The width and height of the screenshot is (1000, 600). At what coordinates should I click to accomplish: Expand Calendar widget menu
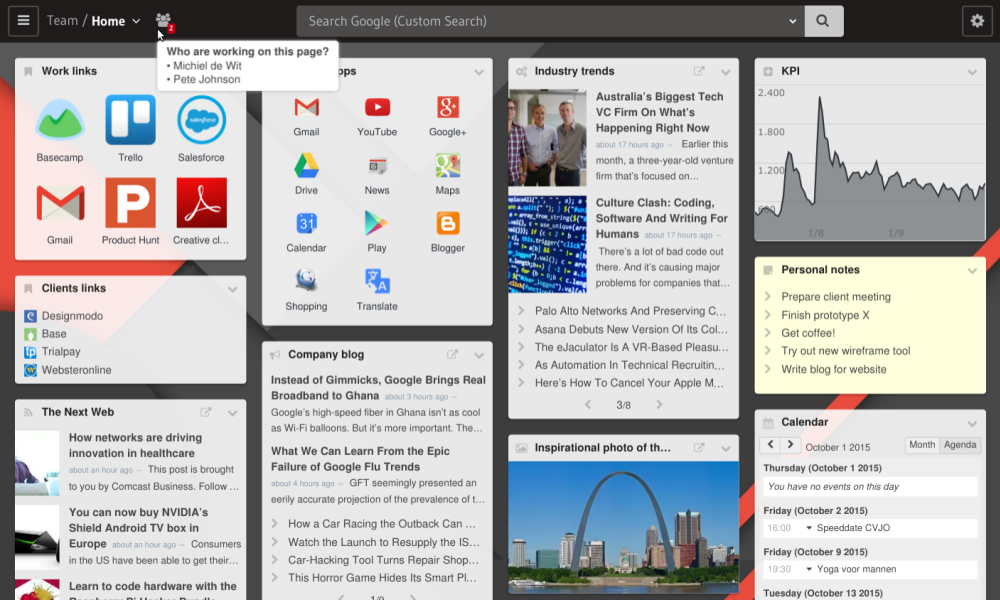pyautogui.click(x=972, y=423)
